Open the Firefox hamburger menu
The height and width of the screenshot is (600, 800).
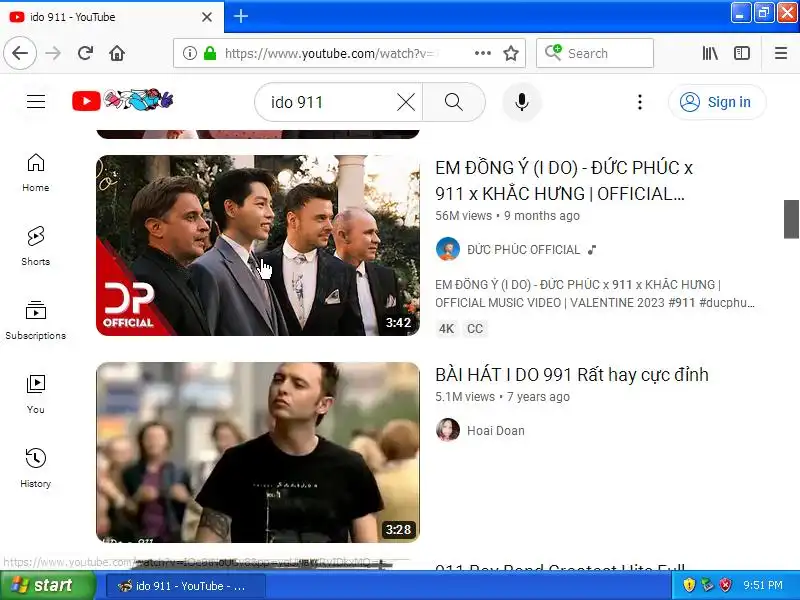781,53
